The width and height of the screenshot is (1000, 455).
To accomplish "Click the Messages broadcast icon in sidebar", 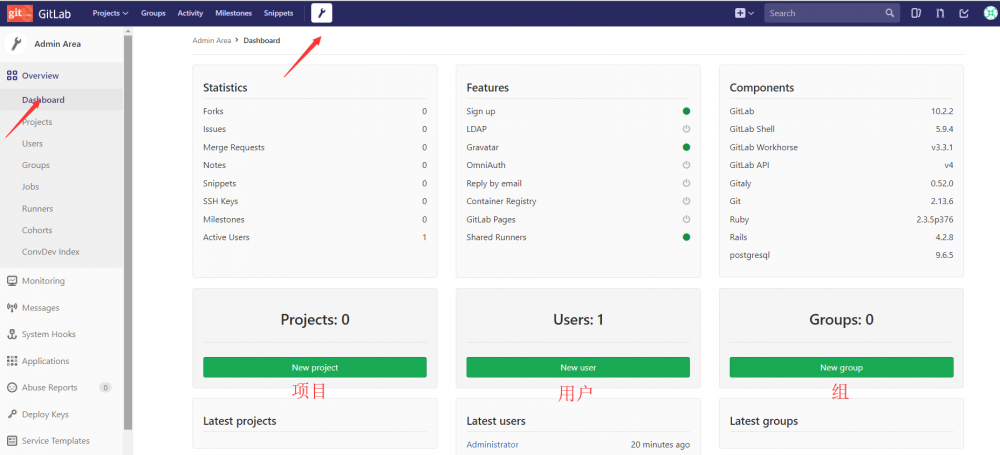I will point(11,308).
